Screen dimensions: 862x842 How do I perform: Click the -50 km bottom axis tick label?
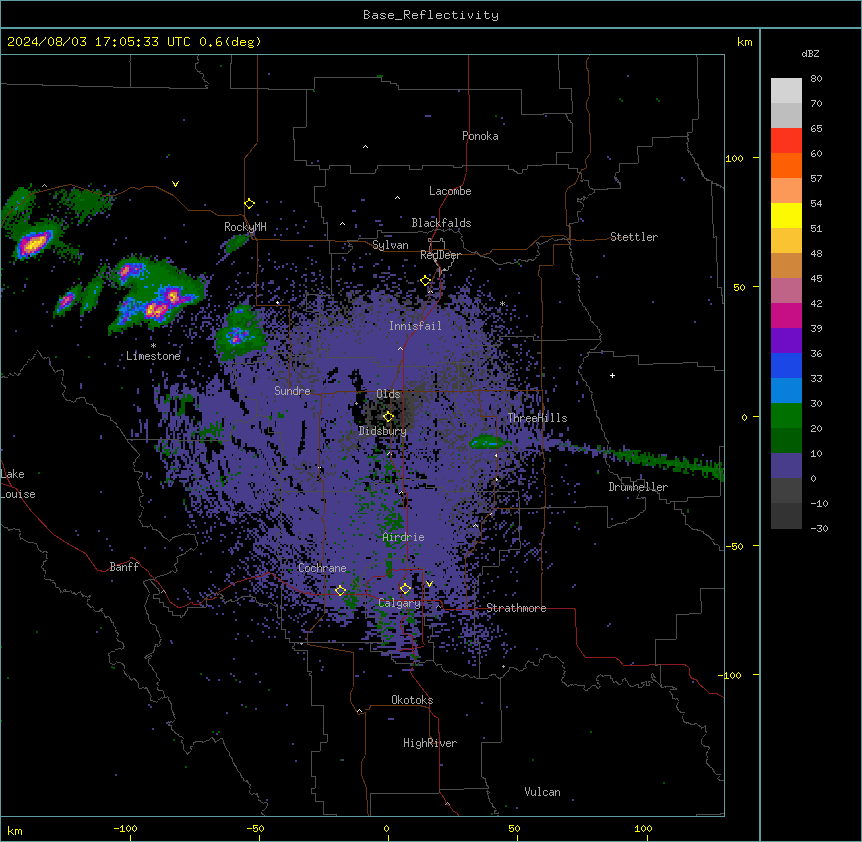coord(255,828)
